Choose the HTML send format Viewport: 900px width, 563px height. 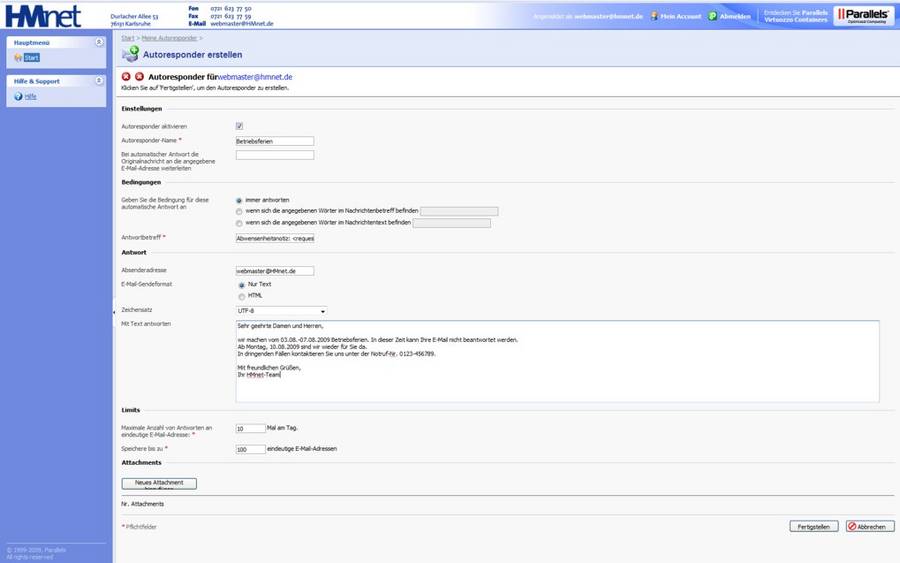coord(242,296)
